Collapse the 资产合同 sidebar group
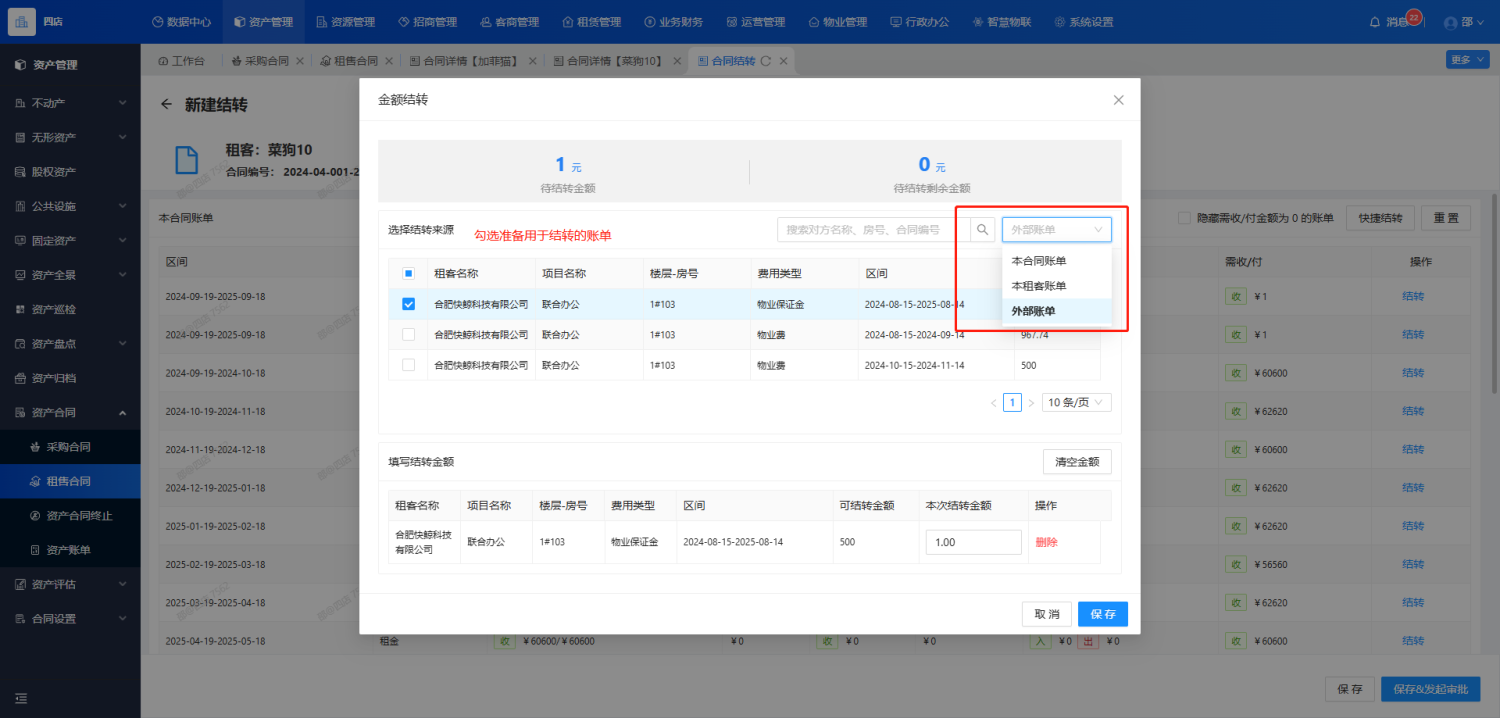Screen dimensions: 1500x718 [70, 413]
